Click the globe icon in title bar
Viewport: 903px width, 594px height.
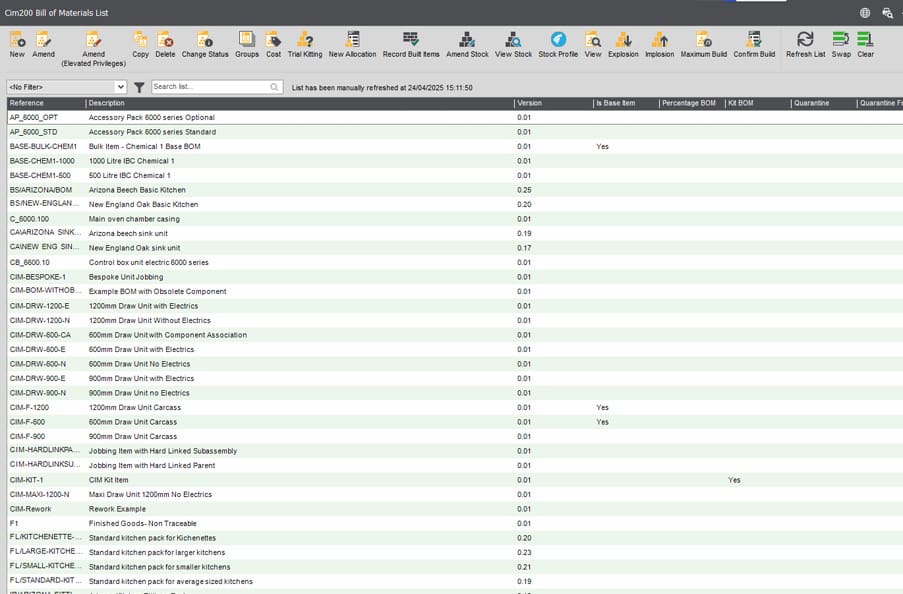(864, 13)
